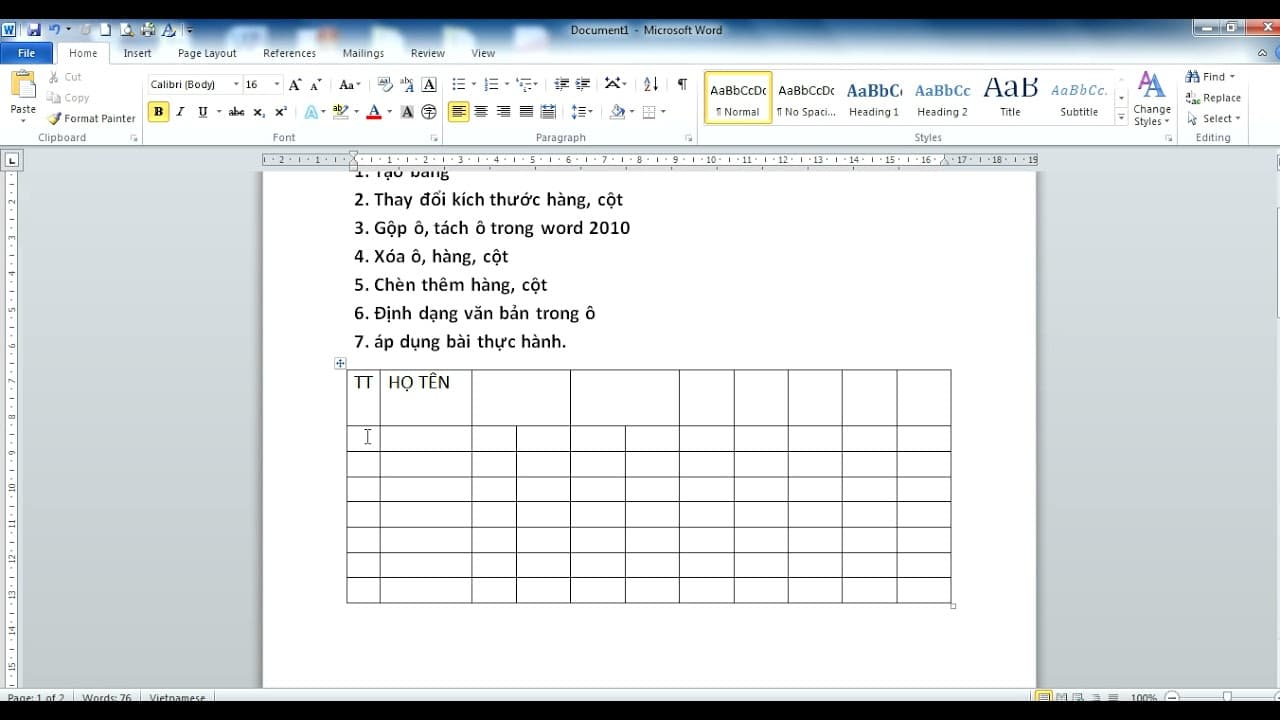The height and width of the screenshot is (720, 1280).
Task: Click the Quick Print icon
Action: [148, 30]
